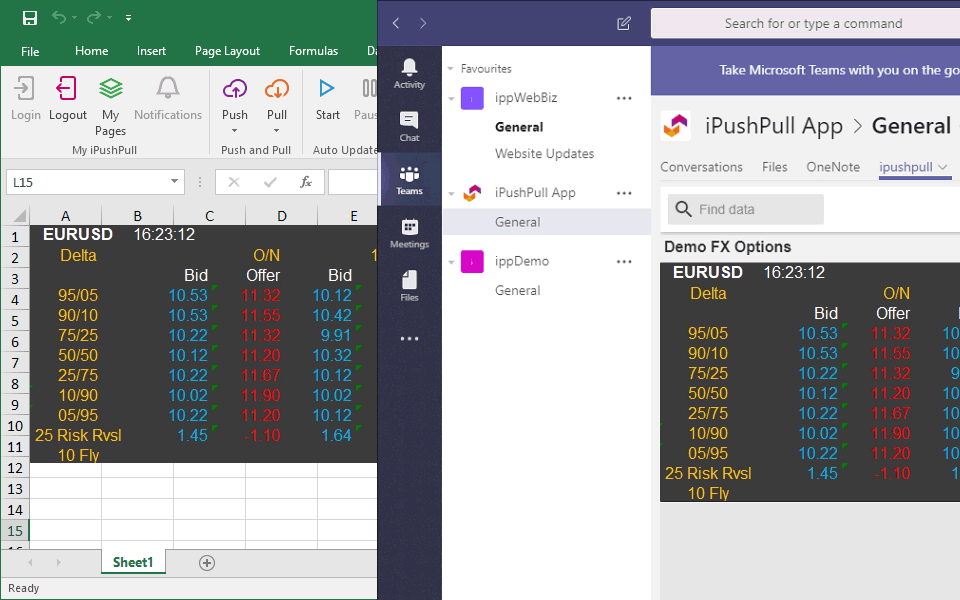This screenshot has height=600, width=960.
Task: Open the ipushpull tab dropdown chevron
Action: [943, 167]
